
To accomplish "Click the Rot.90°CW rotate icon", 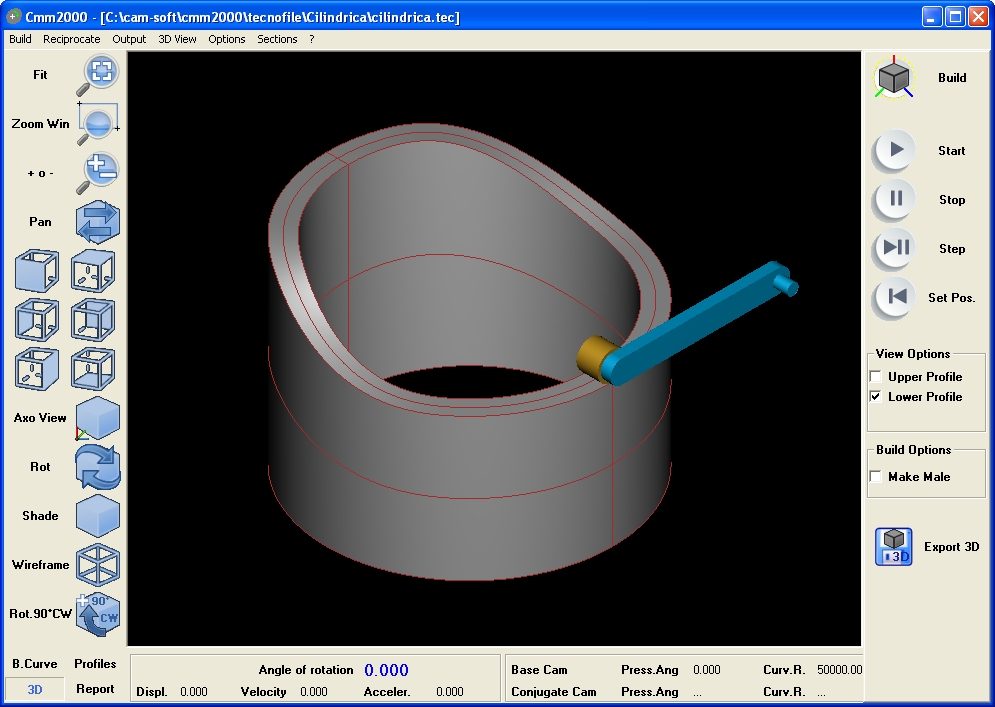I will click(x=98, y=614).
